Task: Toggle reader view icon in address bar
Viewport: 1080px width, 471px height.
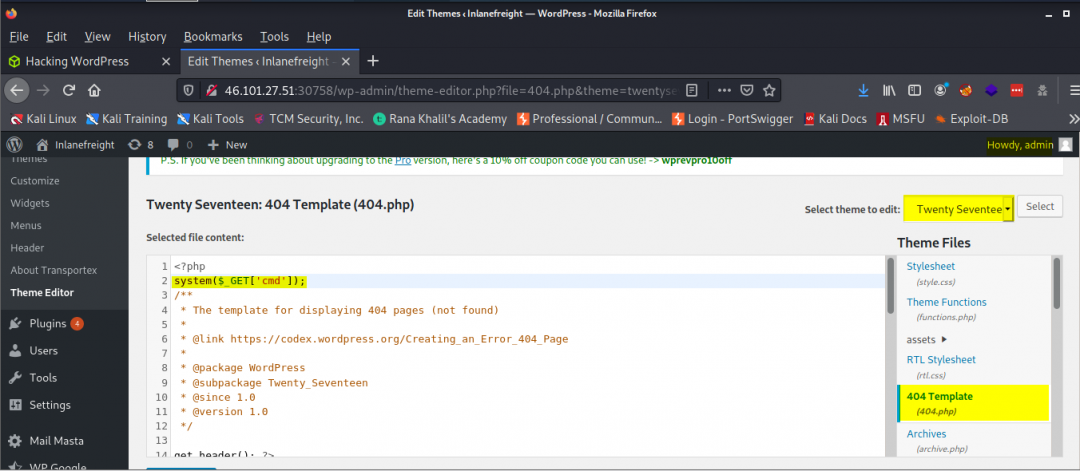Action: (x=692, y=90)
